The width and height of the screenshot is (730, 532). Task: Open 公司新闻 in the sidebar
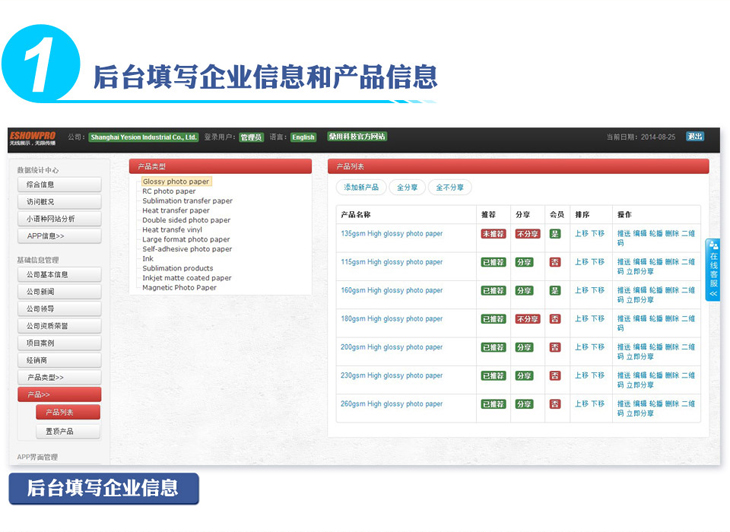point(59,291)
